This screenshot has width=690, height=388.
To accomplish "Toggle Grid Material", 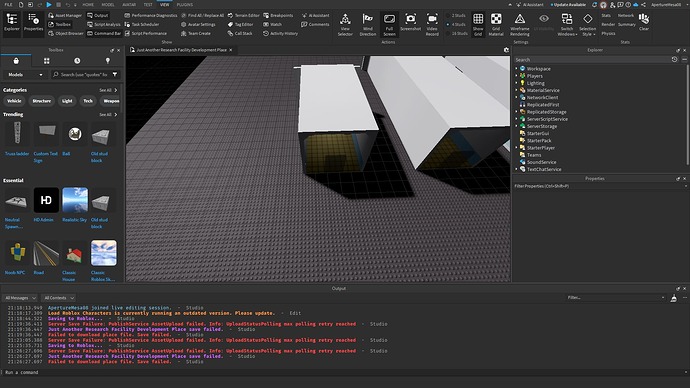I will point(496,24).
